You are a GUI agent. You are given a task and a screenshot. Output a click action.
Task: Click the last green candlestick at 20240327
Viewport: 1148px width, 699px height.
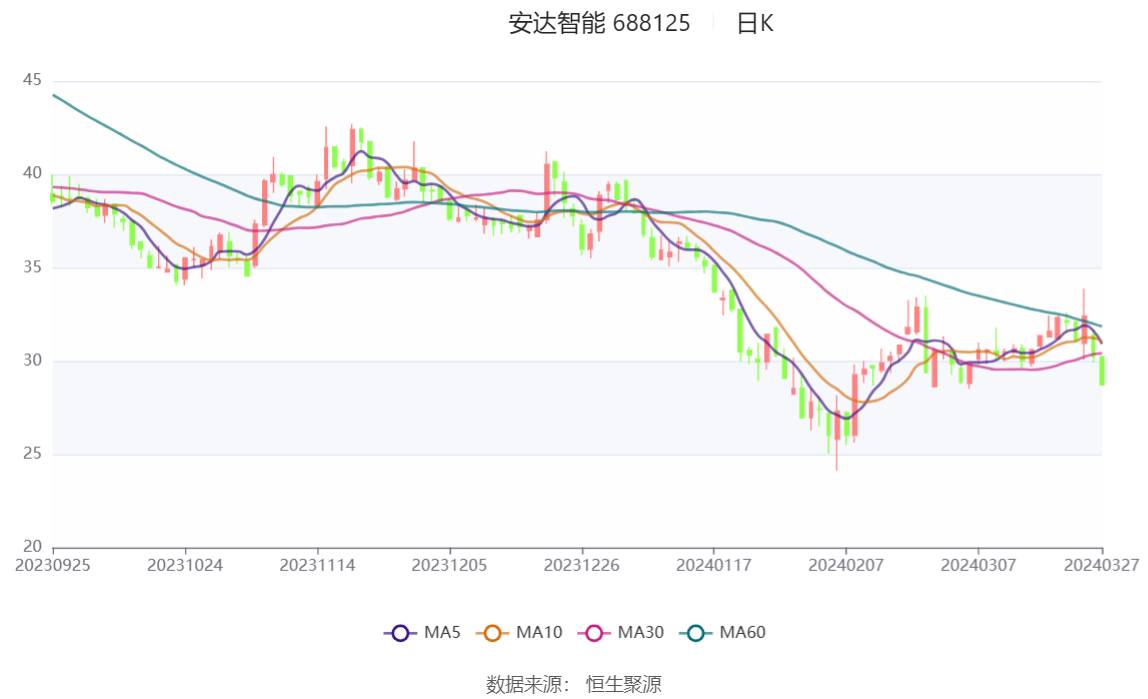(x=1102, y=370)
